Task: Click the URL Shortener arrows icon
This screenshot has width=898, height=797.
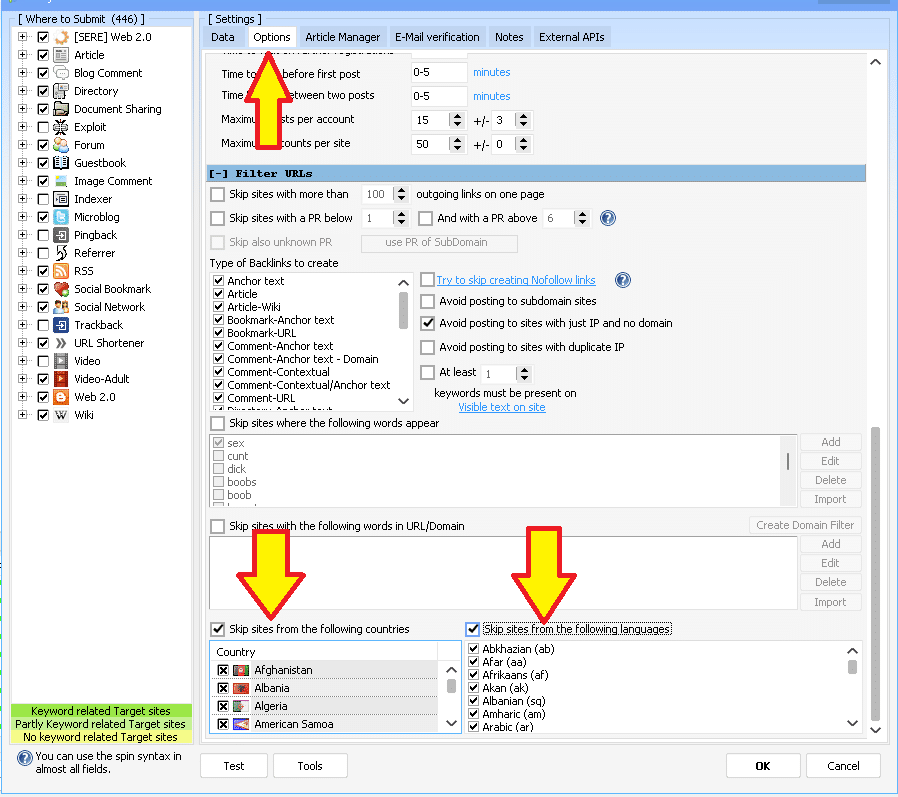Action: pyautogui.click(x=61, y=343)
